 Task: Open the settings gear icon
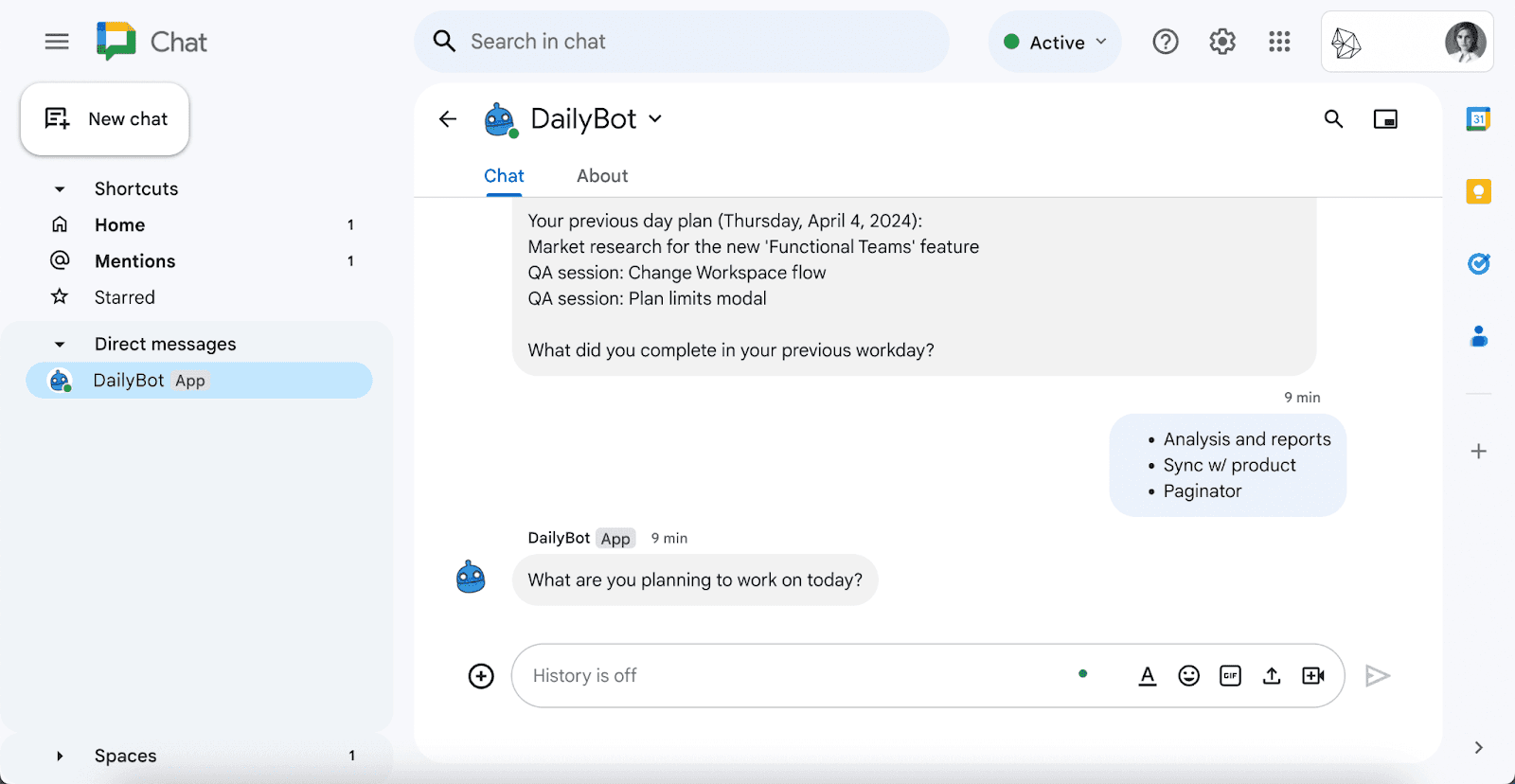click(1222, 42)
